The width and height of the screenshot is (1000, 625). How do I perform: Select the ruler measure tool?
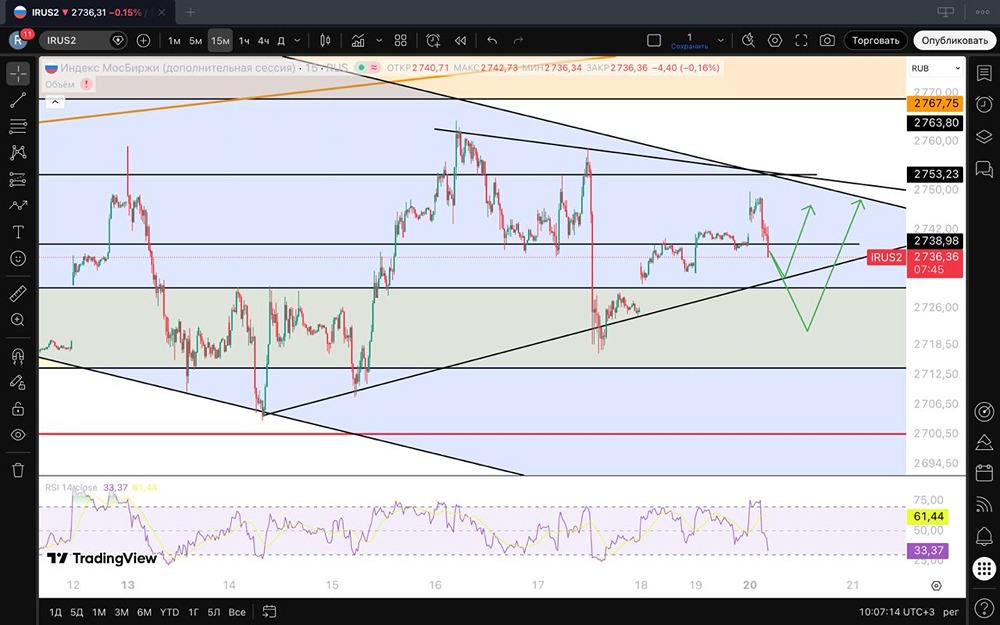pos(18,293)
